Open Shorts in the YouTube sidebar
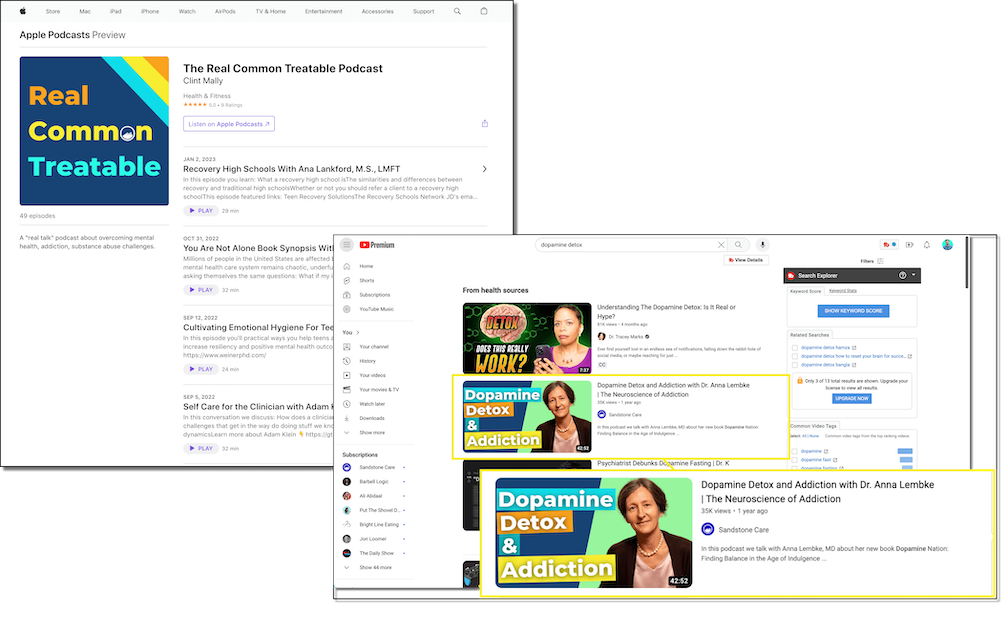 click(366, 281)
